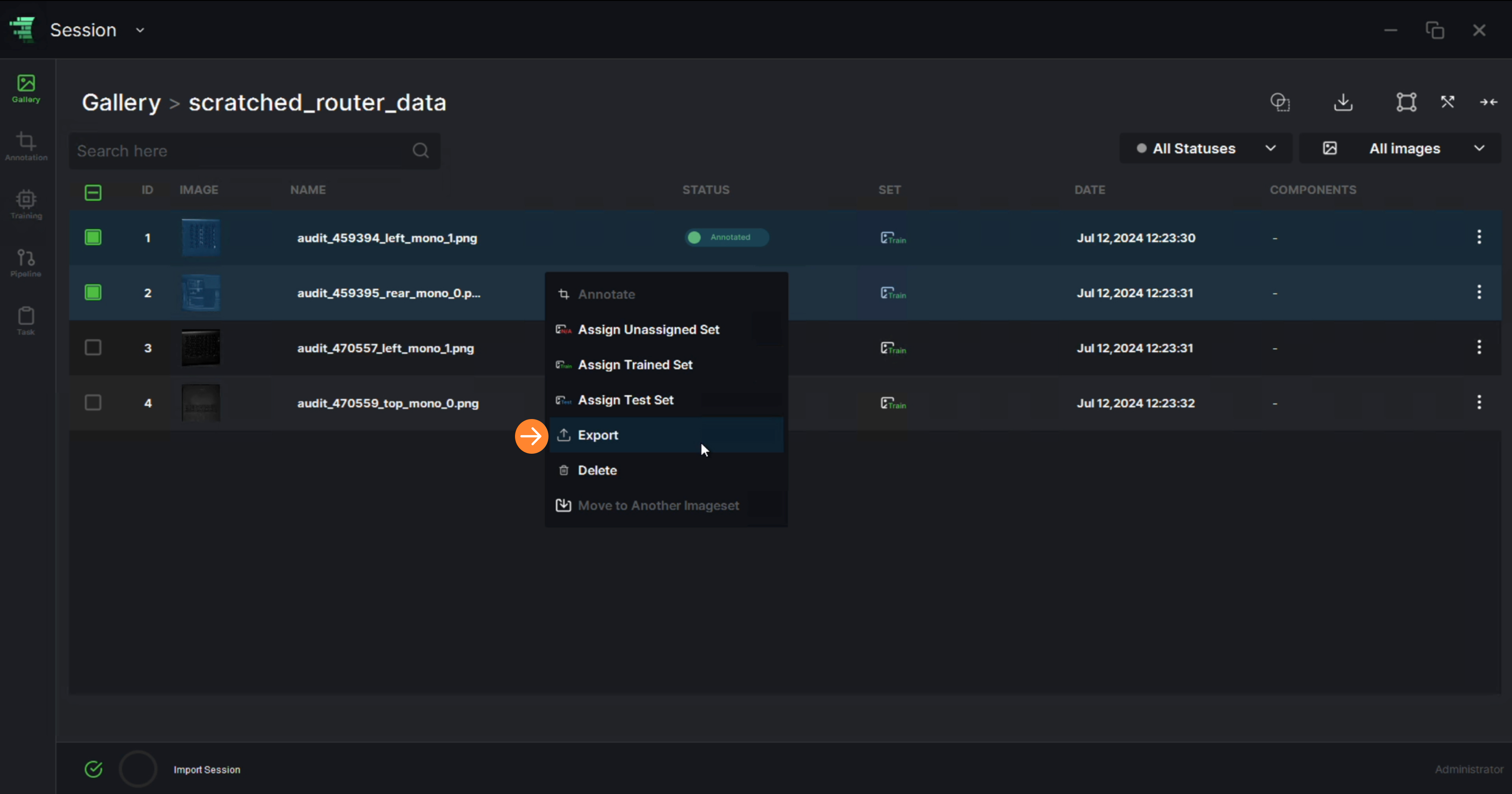The width and height of the screenshot is (1512, 794).
Task: Click the Train set icon in row 3
Action: click(x=893, y=348)
